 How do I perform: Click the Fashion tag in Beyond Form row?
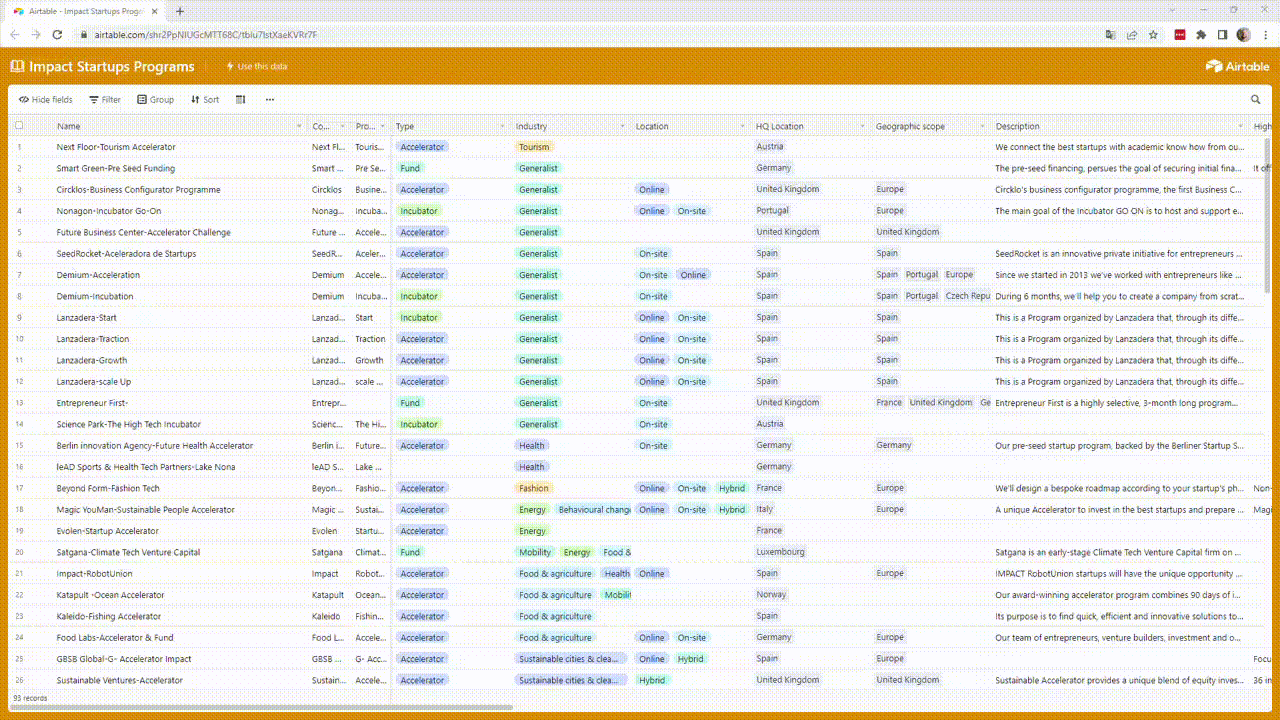(534, 488)
